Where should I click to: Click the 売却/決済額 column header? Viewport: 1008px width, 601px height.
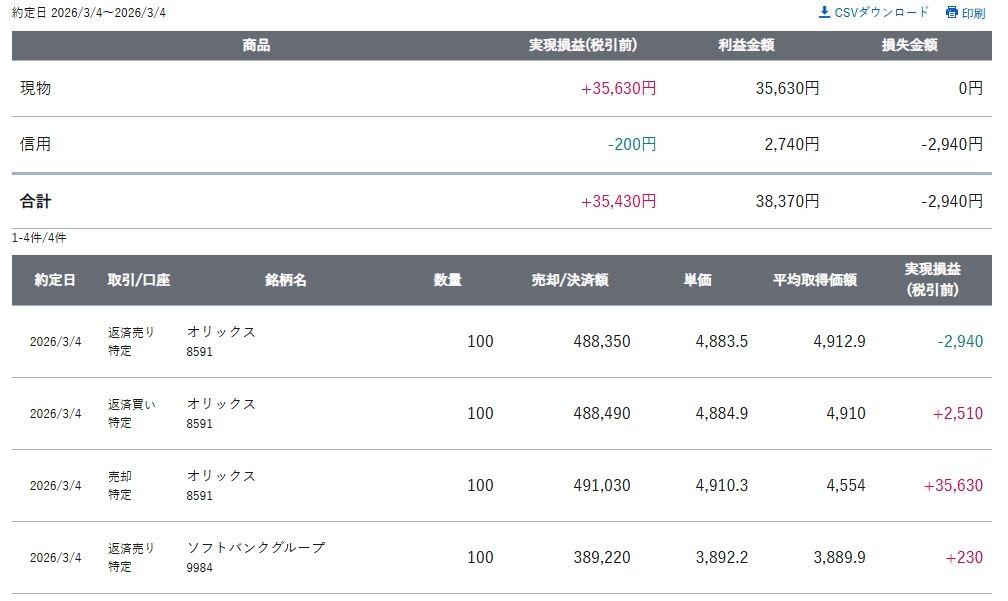click(570, 280)
